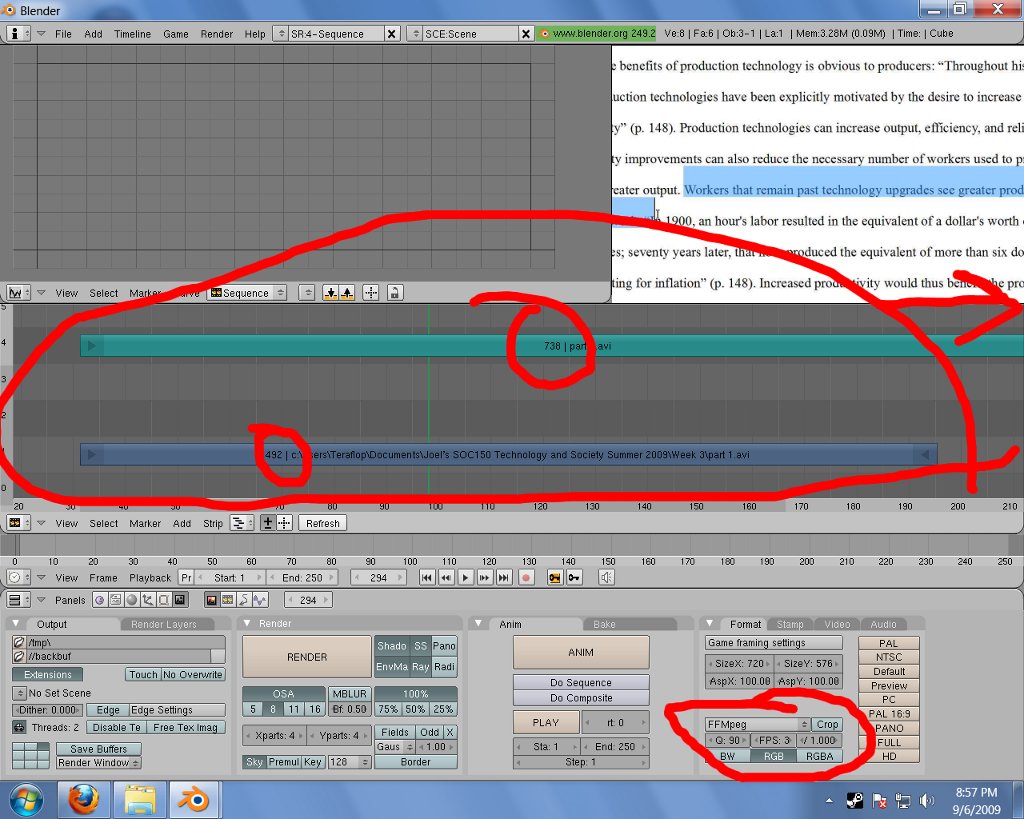Toggle the audio speaker icon in the timeline
Screen dimensions: 1024x819
(x=606, y=577)
